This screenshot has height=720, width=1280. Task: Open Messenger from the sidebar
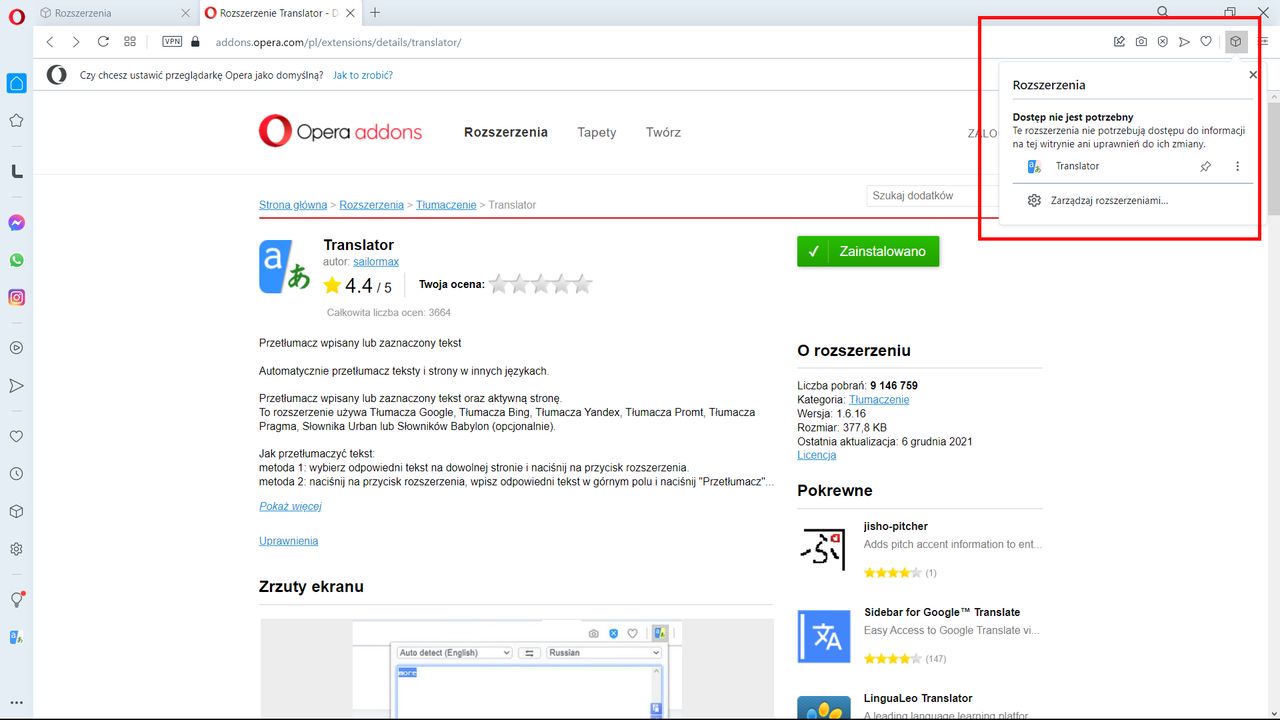point(15,222)
